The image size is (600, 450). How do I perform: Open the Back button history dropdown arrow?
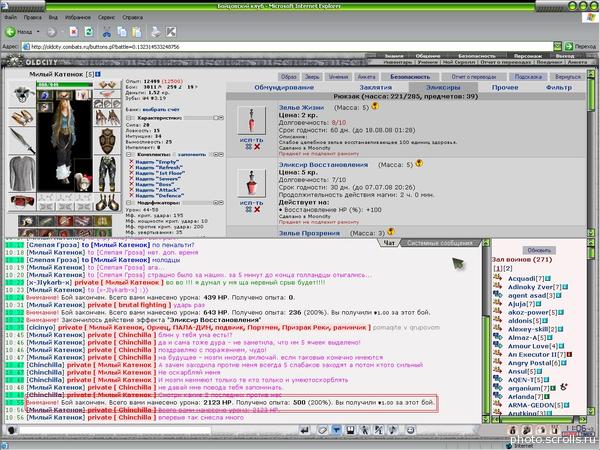click(x=38, y=32)
